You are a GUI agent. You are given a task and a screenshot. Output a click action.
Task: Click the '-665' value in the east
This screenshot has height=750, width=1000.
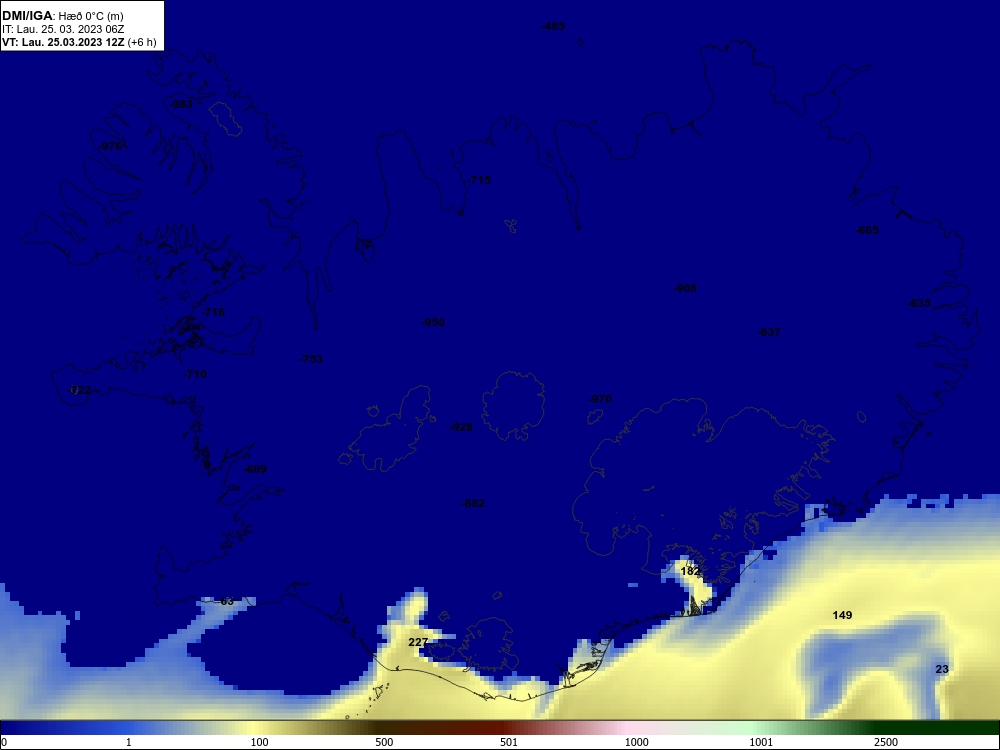[867, 230]
